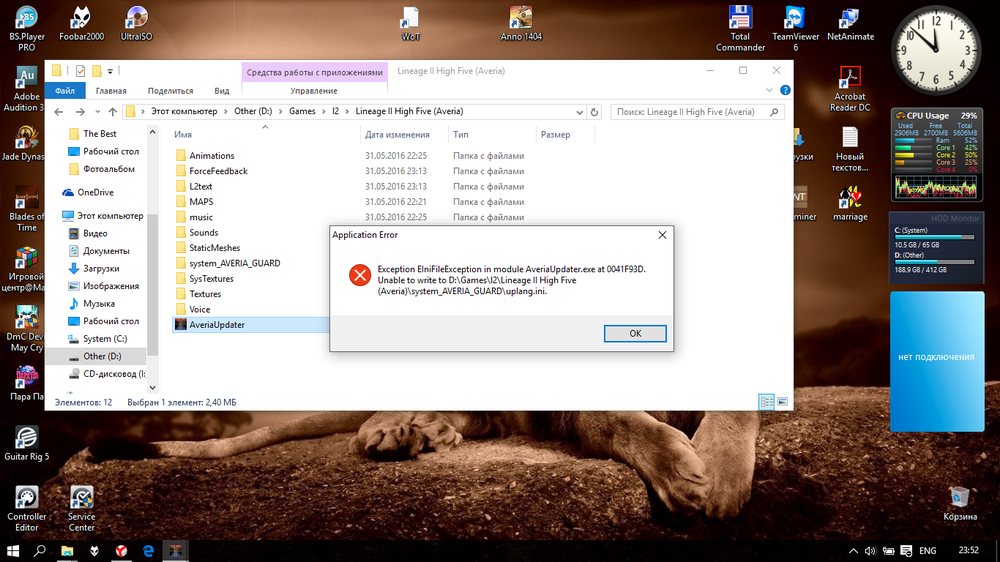Click the Yandex browser taskbar icon
The width and height of the screenshot is (1000, 562).
(x=120, y=551)
